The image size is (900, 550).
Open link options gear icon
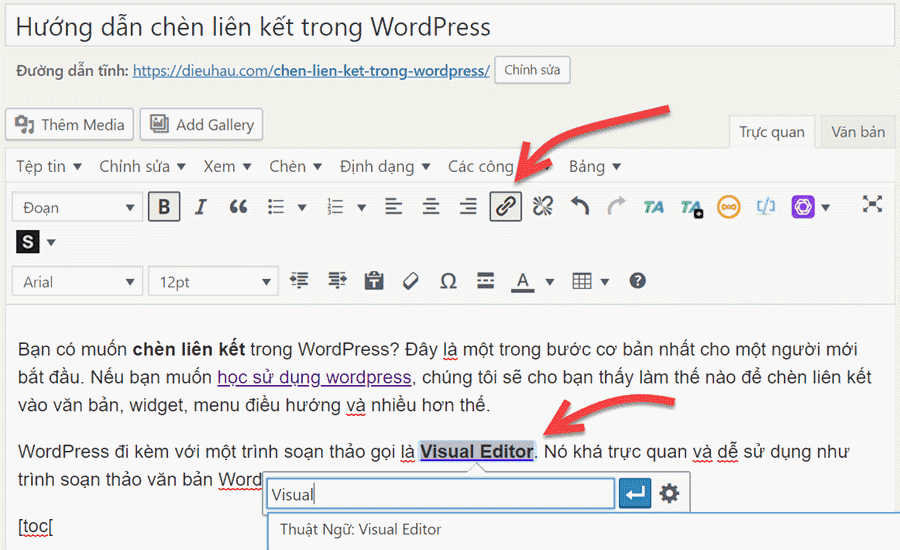click(669, 493)
